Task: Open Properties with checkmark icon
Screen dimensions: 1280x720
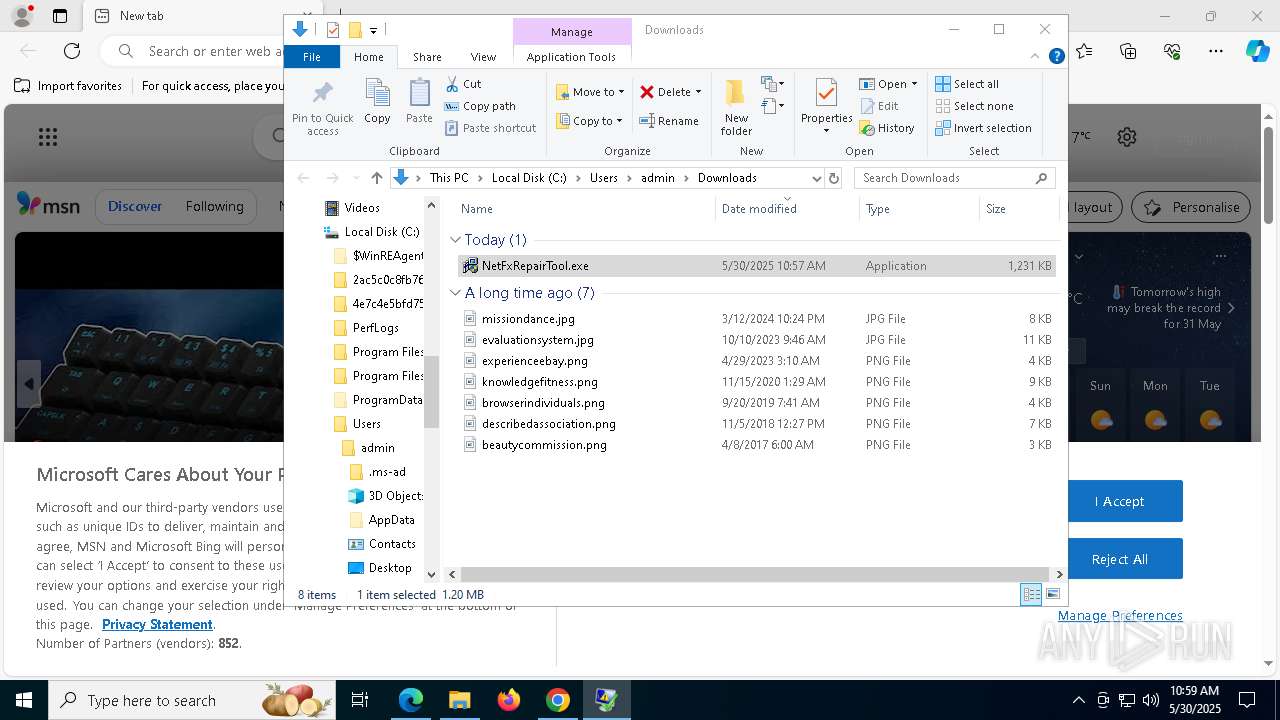Action: coord(826,107)
